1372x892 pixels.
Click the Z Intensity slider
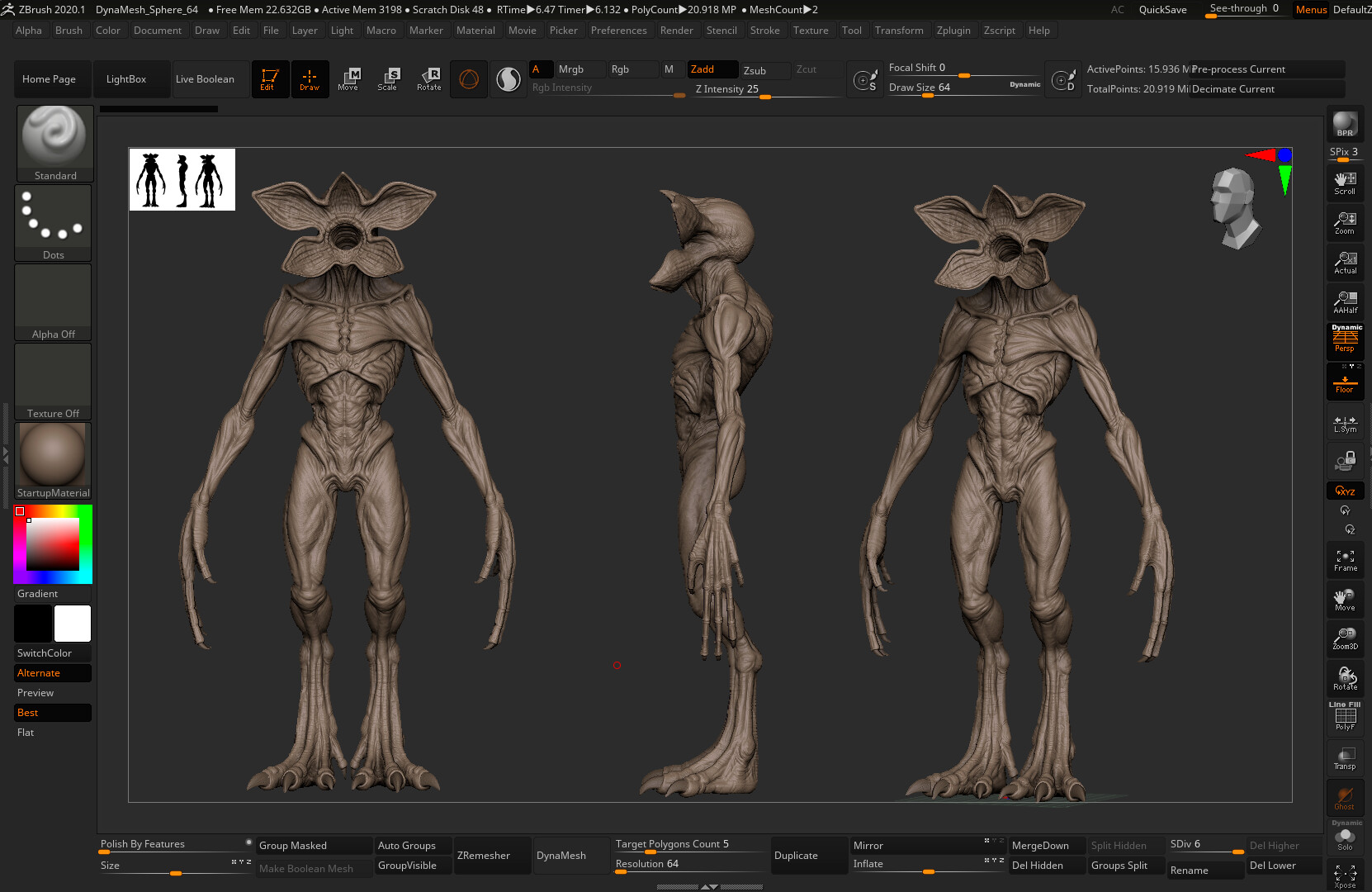[766, 89]
